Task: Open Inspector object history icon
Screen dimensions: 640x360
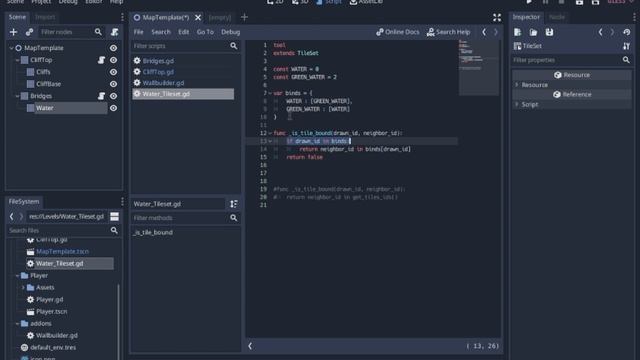Action: (x=627, y=32)
